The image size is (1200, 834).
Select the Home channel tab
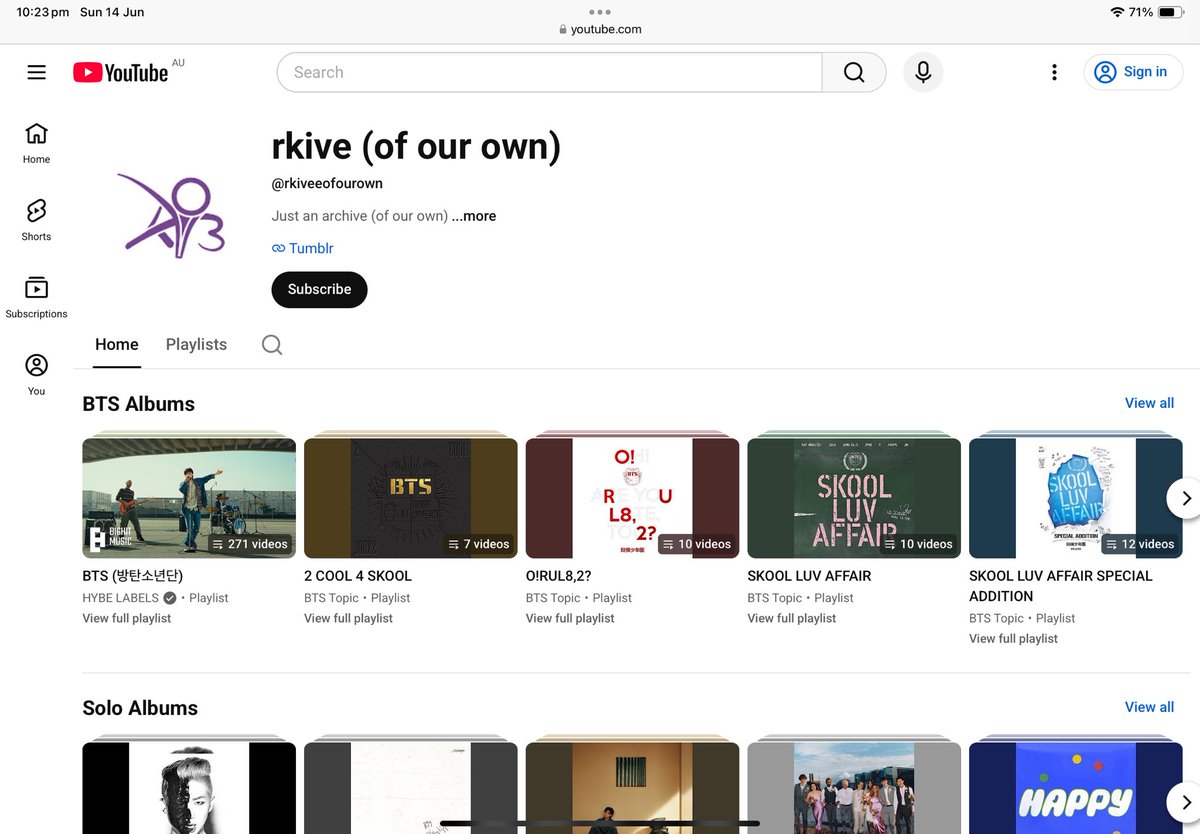[x=117, y=344]
